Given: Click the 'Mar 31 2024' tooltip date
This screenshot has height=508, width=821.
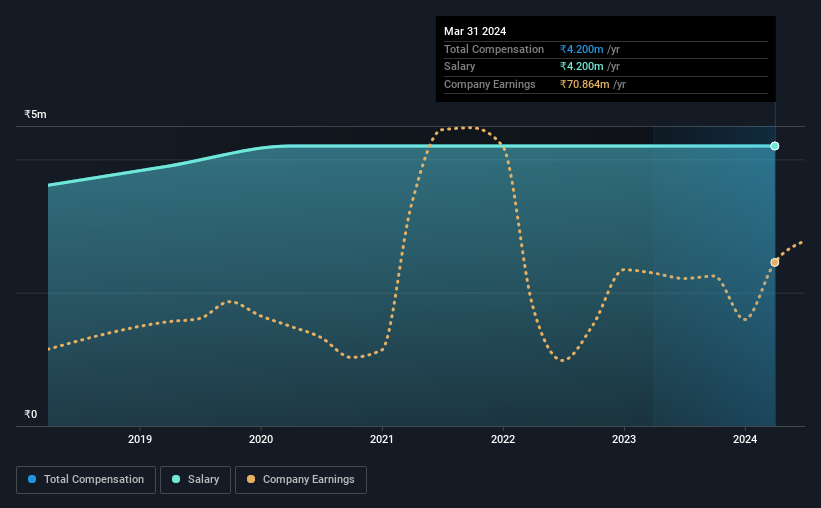Looking at the screenshot, I should 475,31.
